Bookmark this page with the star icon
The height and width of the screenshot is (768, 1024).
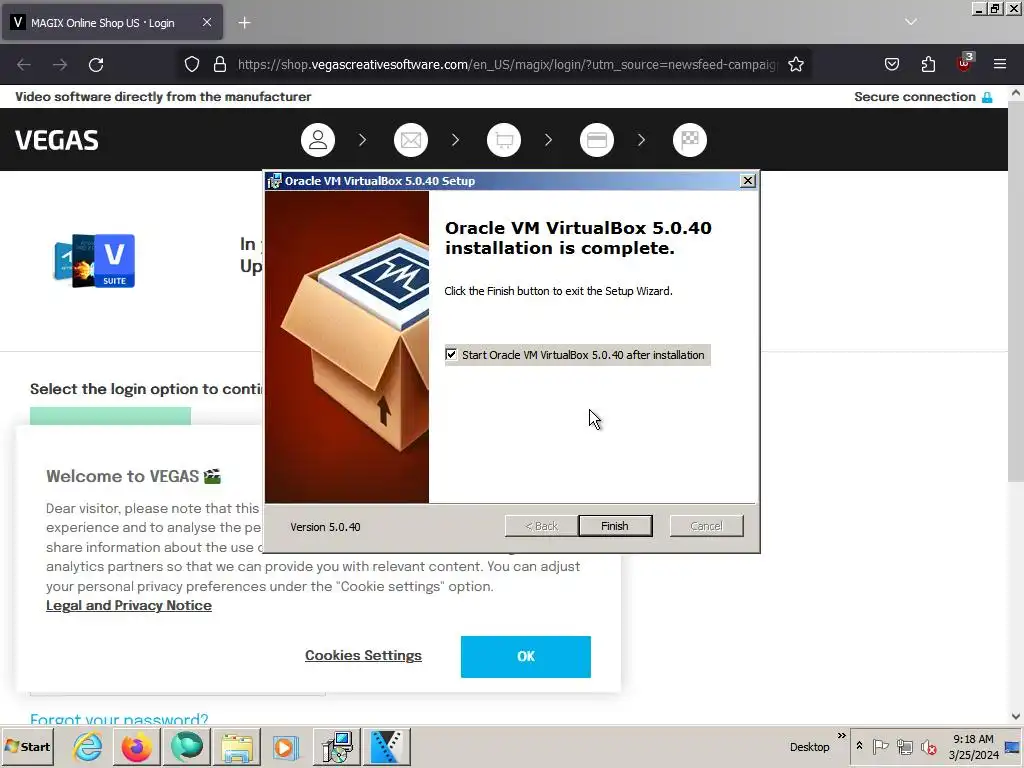pos(795,64)
